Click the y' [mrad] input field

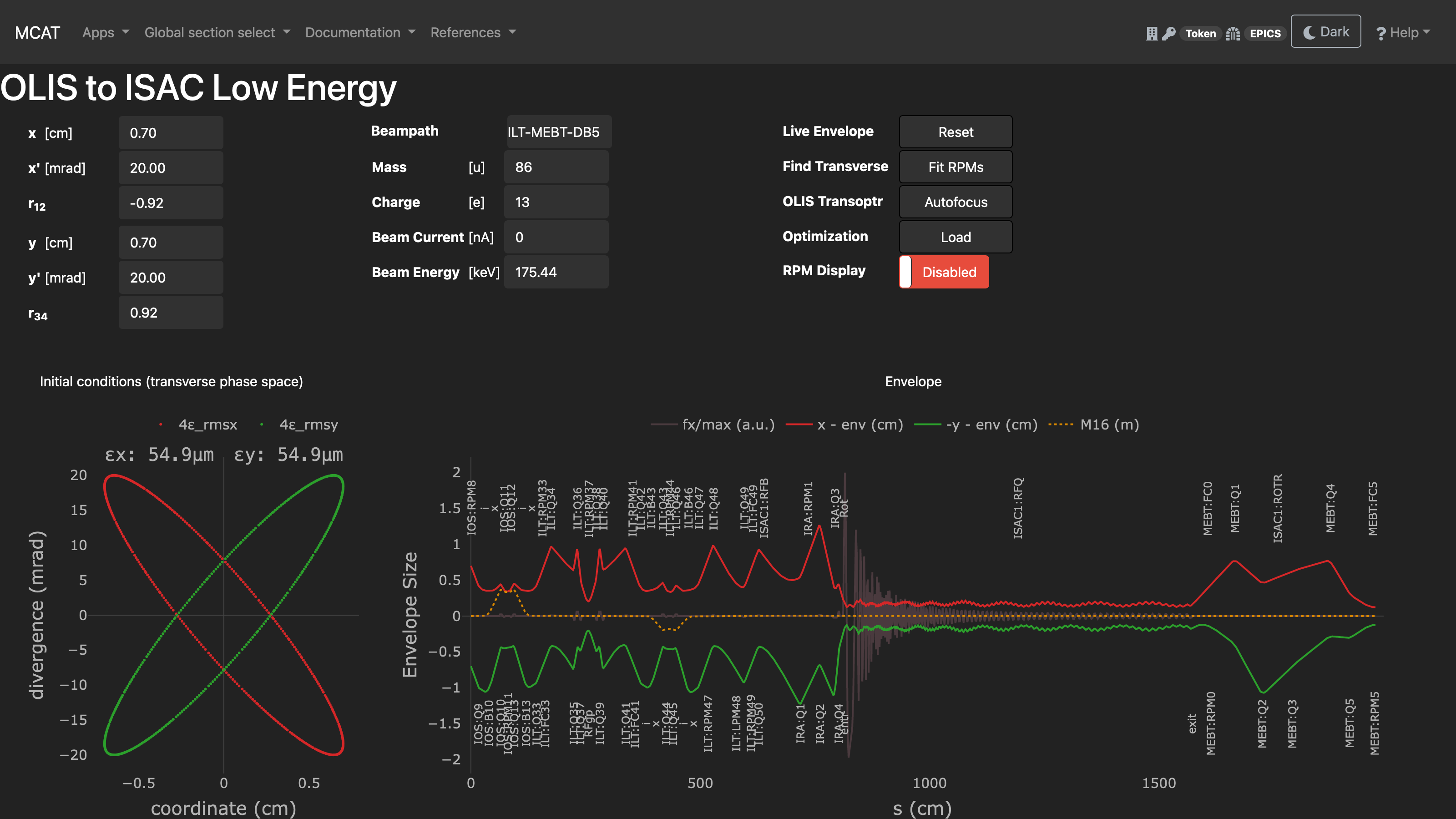(x=171, y=278)
